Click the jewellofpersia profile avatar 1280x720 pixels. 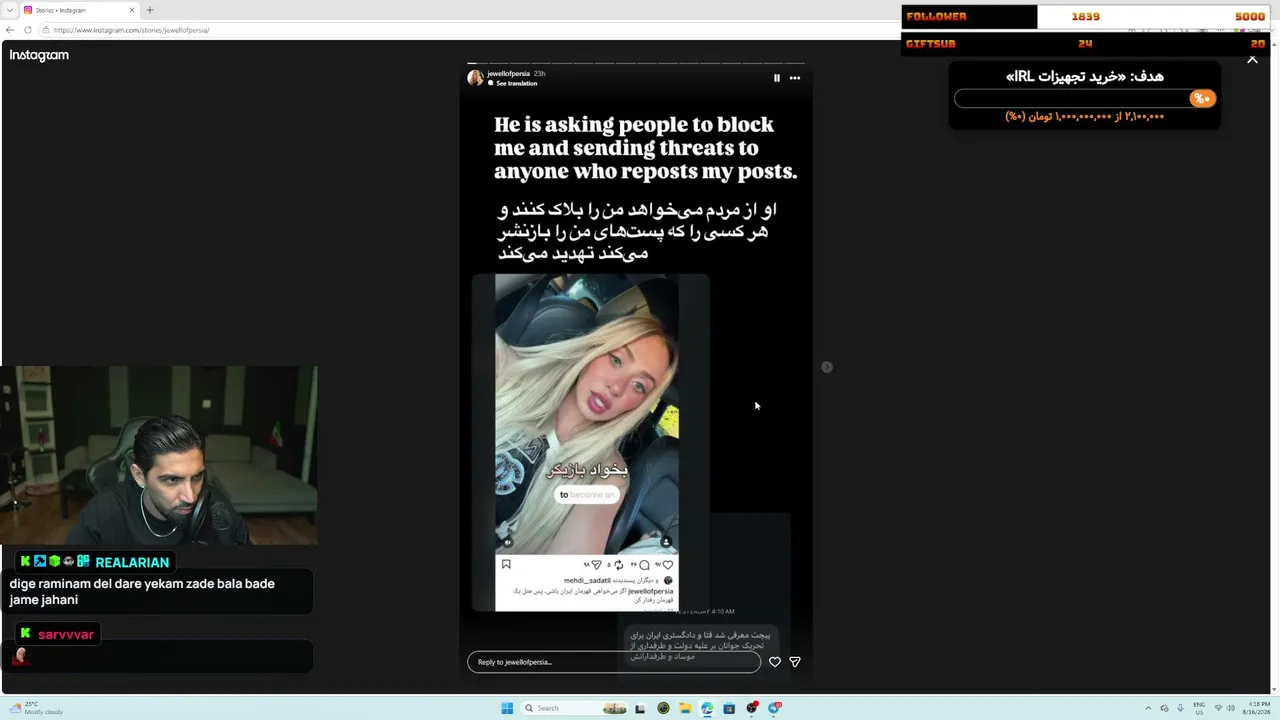[x=475, y=78]
